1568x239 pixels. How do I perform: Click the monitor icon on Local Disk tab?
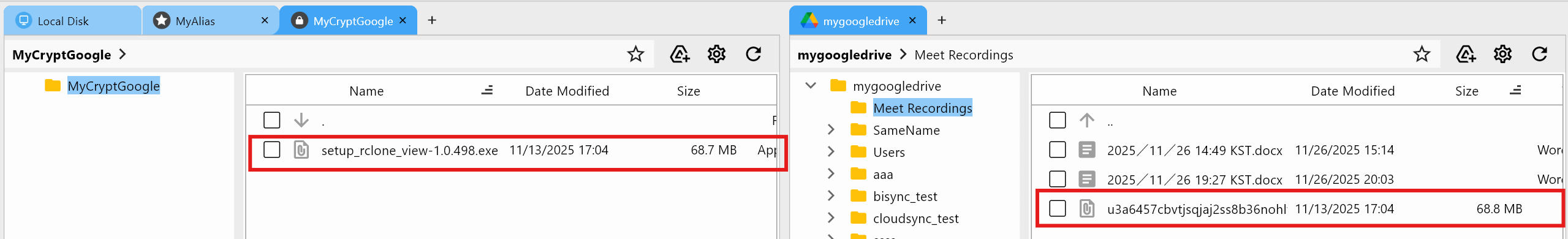click(23, 21)
